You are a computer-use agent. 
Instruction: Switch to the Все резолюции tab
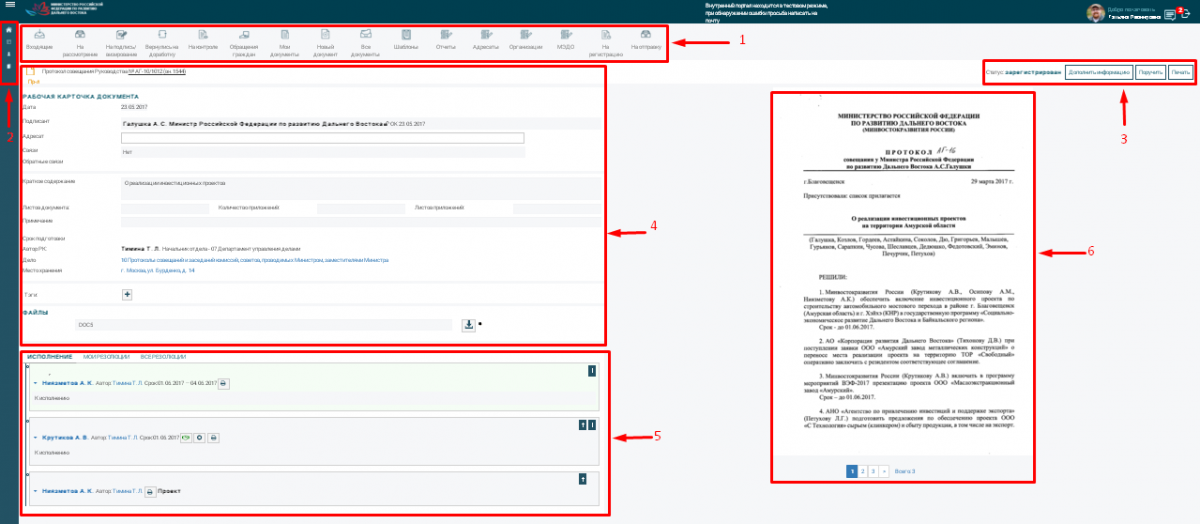coord(162,356)
